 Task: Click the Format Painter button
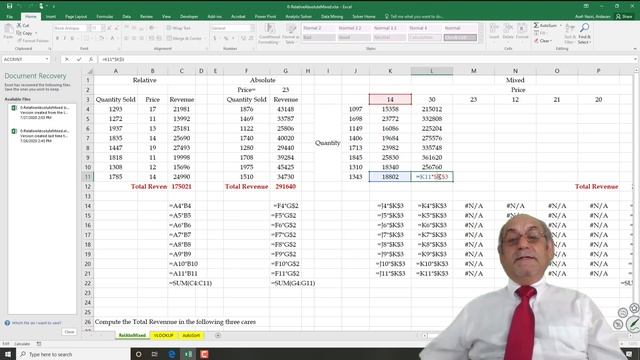pos(33,41)
